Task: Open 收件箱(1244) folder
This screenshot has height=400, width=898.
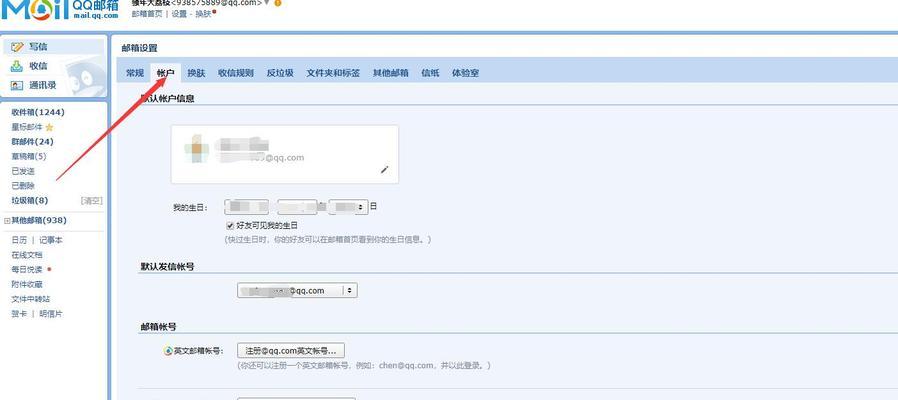Action: point(38,112)
